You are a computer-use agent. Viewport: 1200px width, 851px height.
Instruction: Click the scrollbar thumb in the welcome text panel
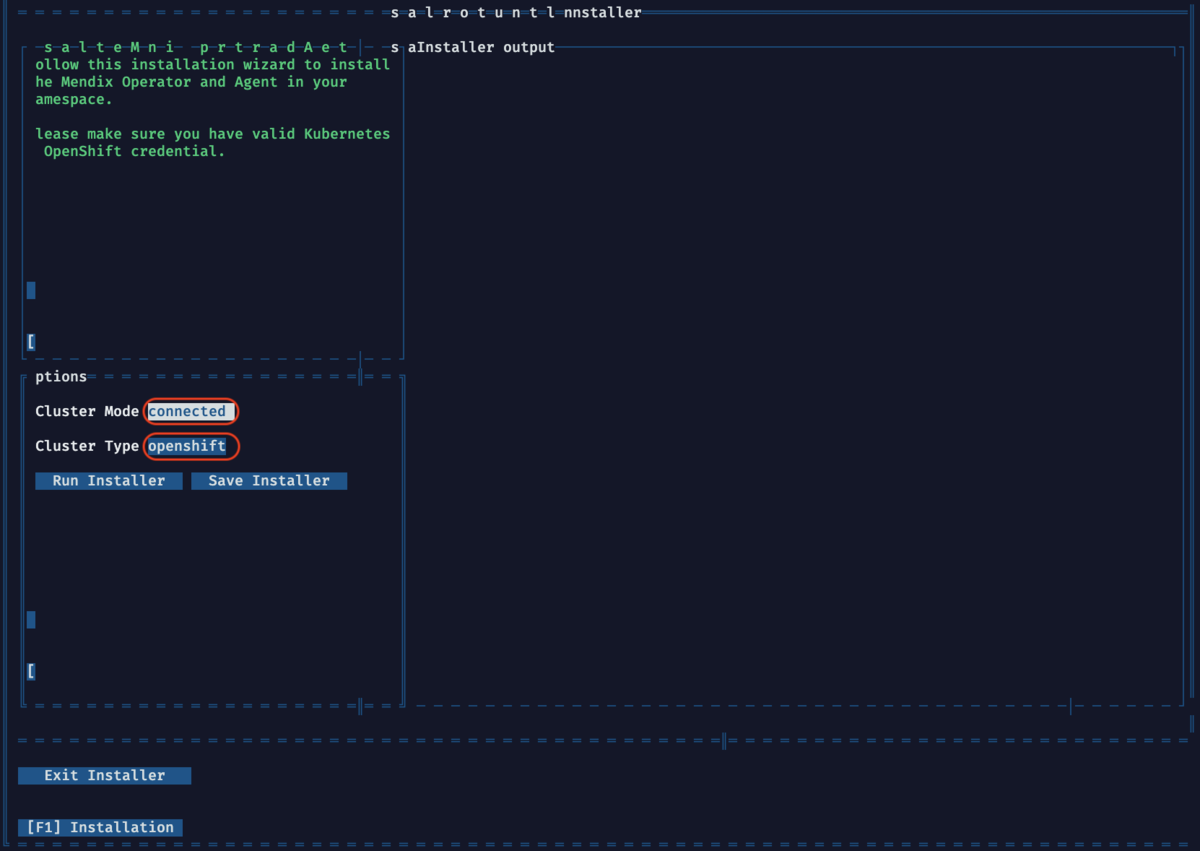coord(31,290)
